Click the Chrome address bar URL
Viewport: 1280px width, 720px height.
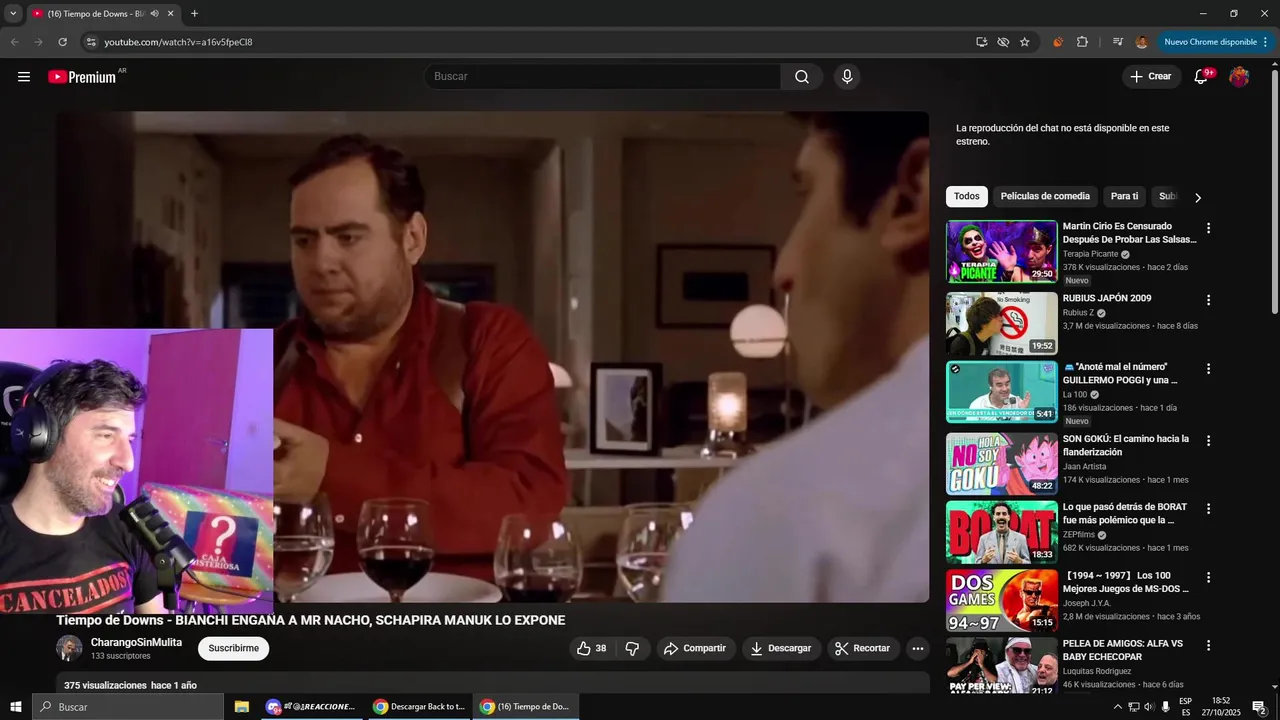178,42
